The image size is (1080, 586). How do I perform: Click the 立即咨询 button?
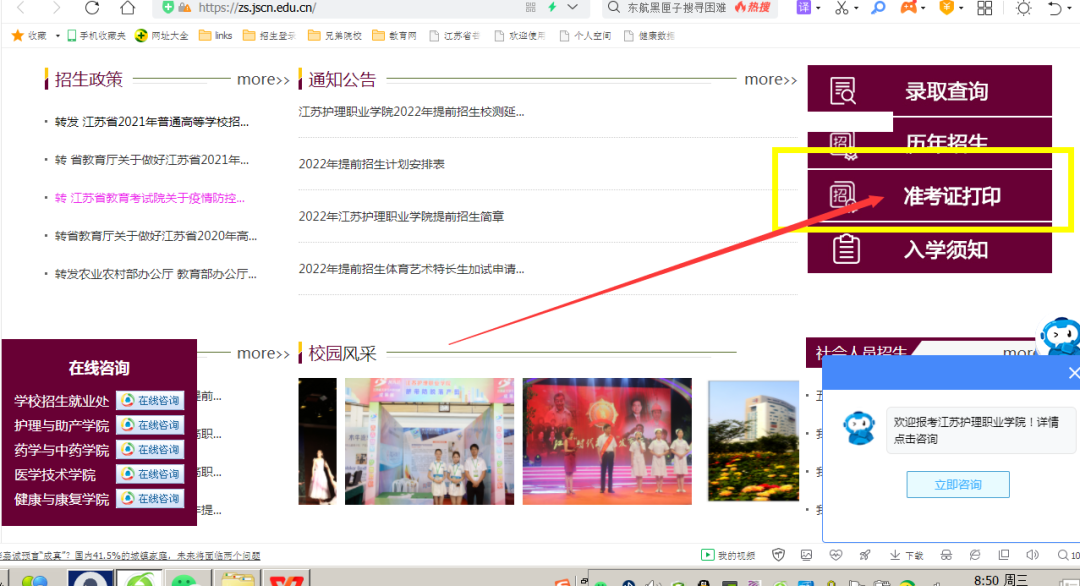(957, 485)
